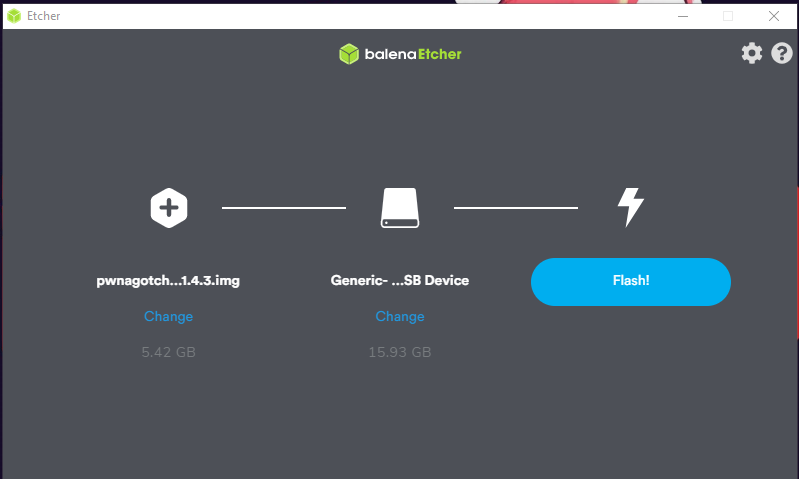
Task: Select the pwnagotch...1.4.3.img filename
Action: click(x=168, y=281)
